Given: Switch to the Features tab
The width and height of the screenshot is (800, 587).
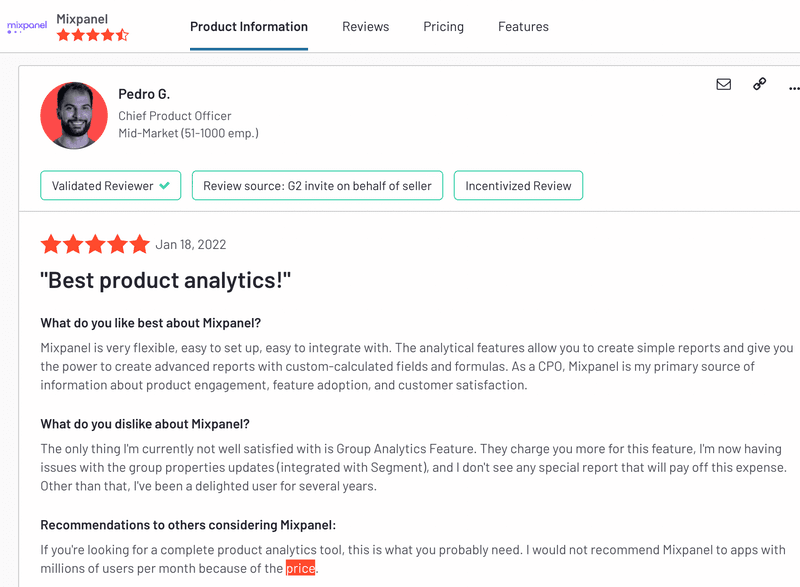Looking at the screenshot, I should click(523, 27).
